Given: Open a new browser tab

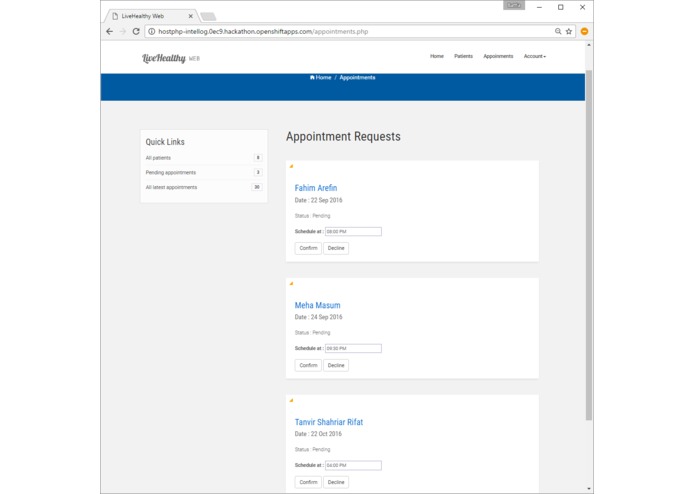Looking at the screenshot, I should [208, 17].
